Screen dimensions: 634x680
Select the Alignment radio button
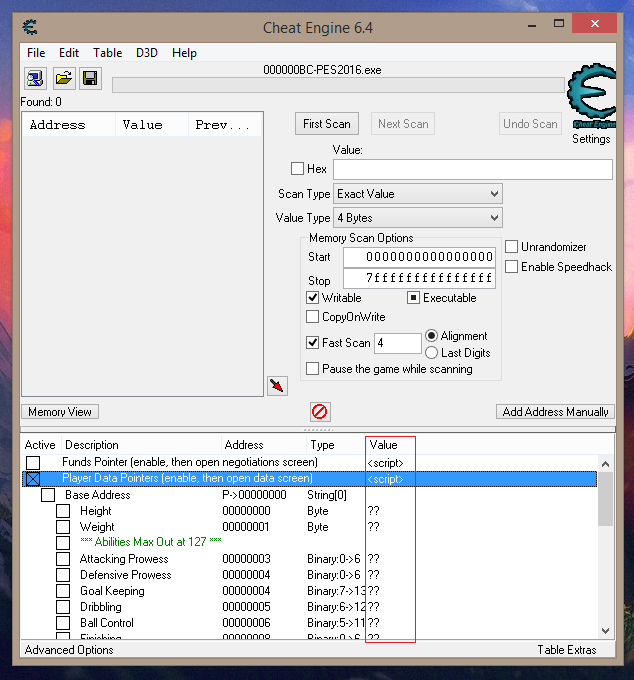pyautogui.click(x=431, y=336)
